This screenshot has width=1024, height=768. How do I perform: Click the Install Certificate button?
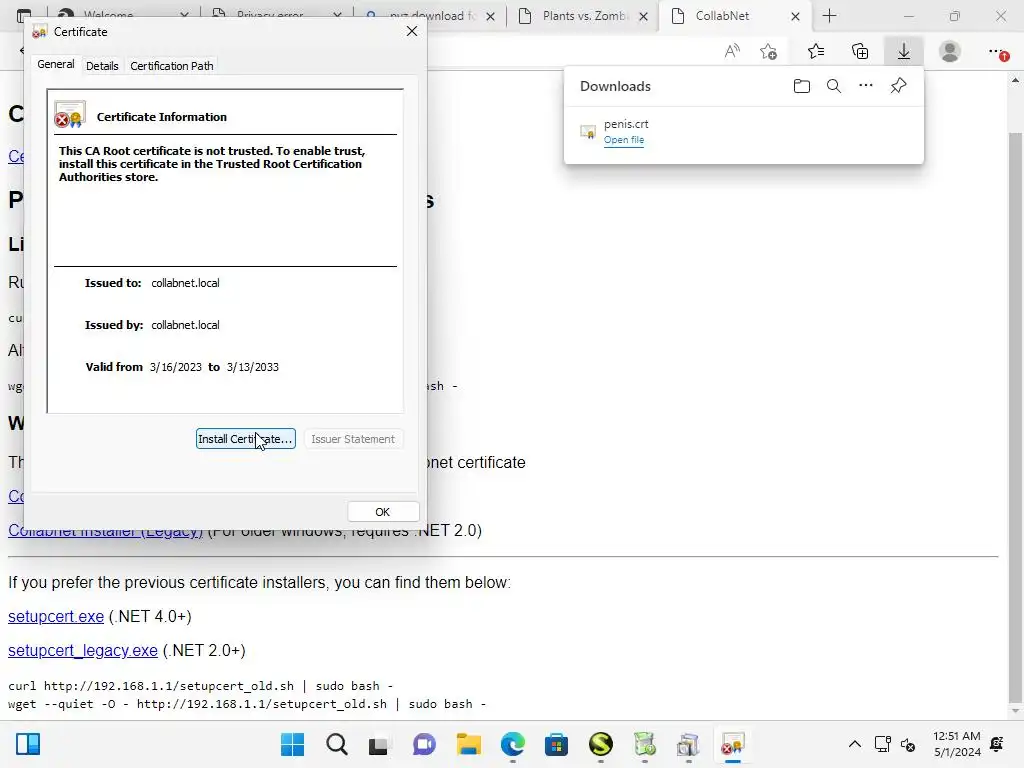[246, 439]
